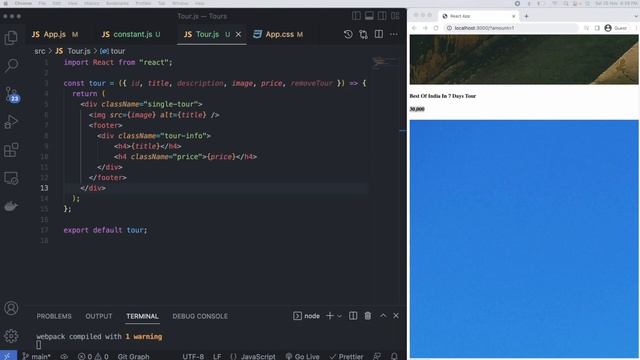Screen dimensions: 640x360
Task: Click the code minimap
Action: pyautogui.click(x=384, y=62)
